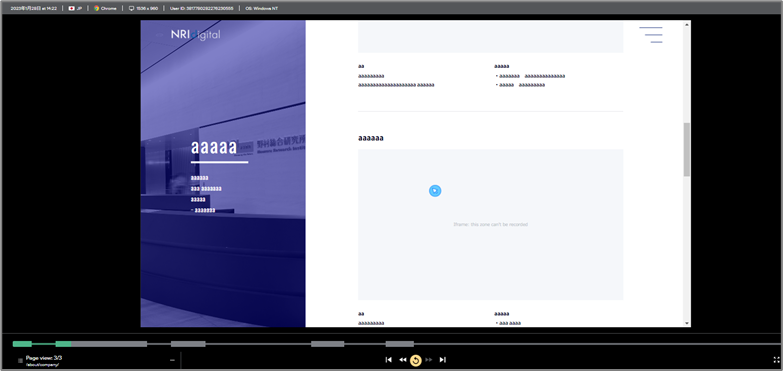Screen dimensions: 783x371
Task: Rewind the session replay
Action: (x=402, y=360)
